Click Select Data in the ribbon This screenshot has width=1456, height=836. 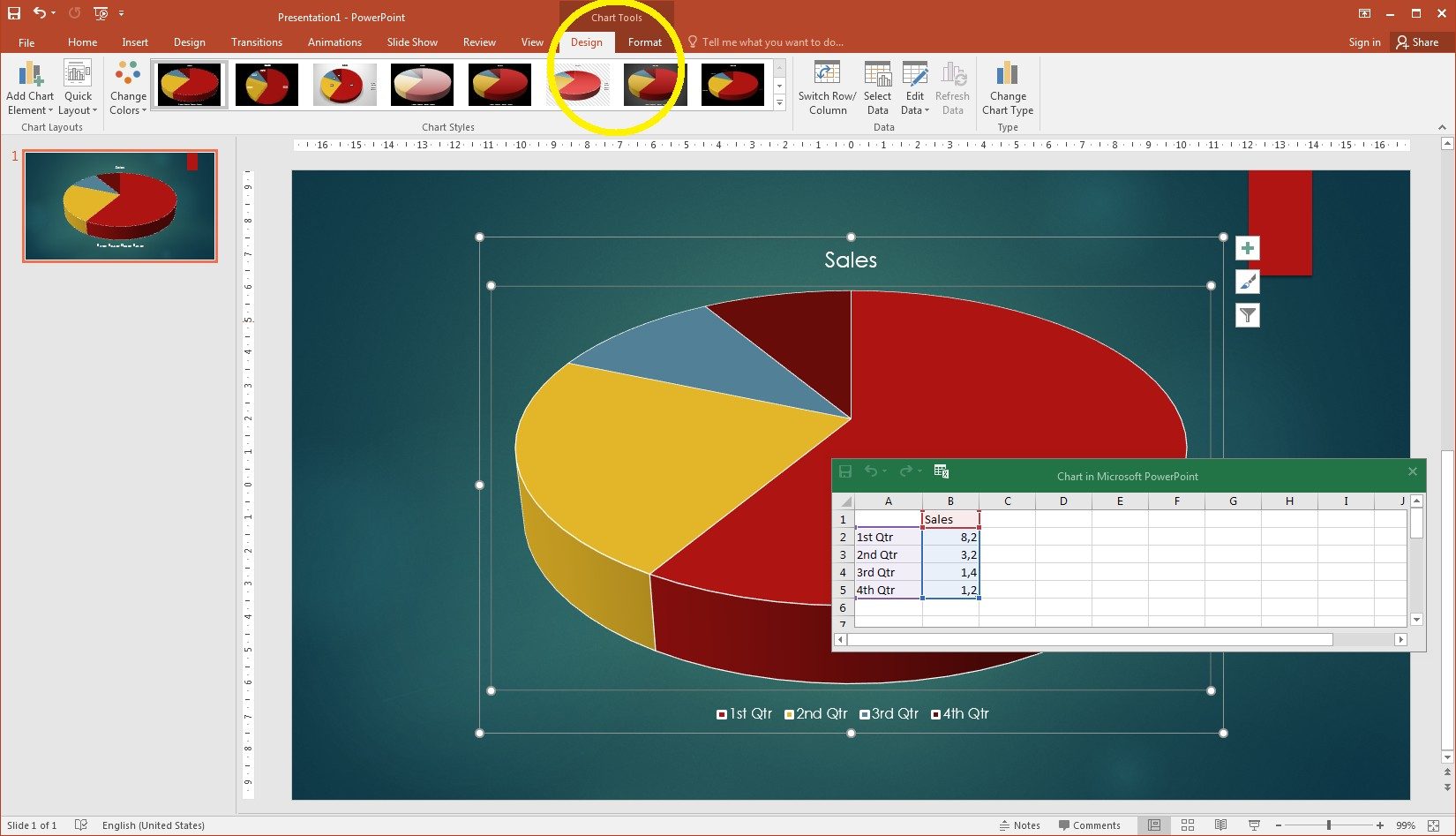(877, 88)
